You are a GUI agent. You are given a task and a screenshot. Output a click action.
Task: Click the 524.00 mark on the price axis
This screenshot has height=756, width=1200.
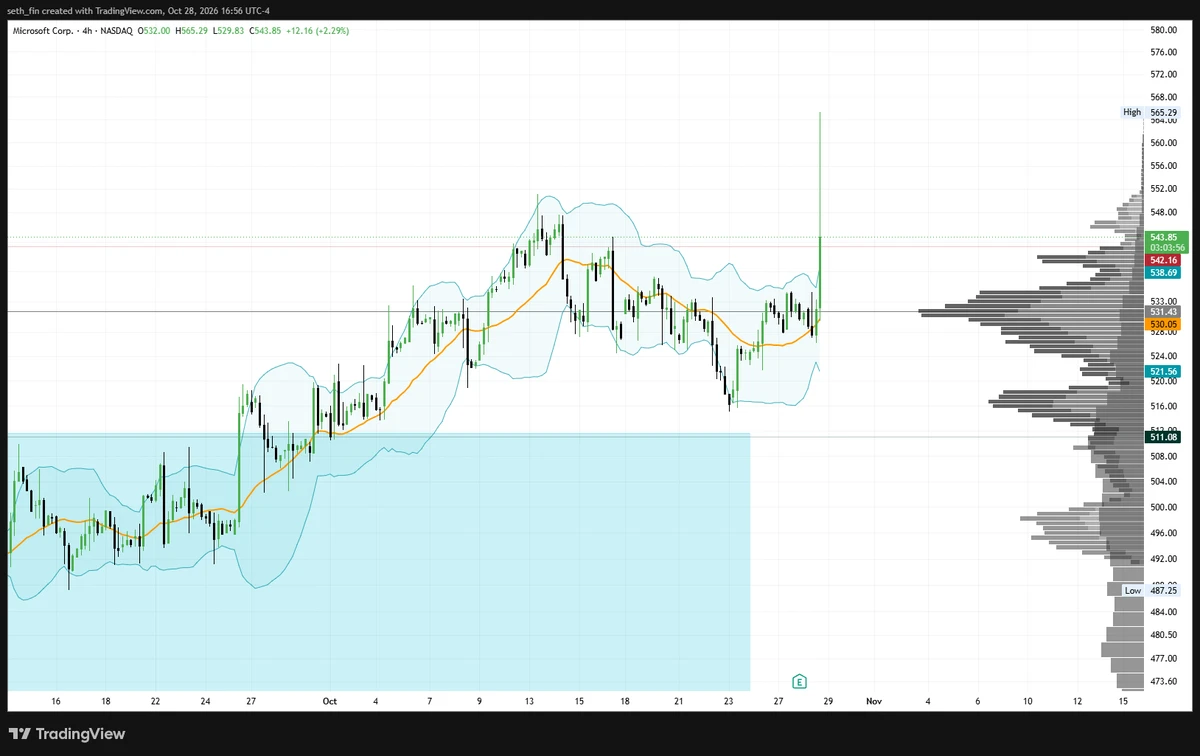tap(1163, 357)
